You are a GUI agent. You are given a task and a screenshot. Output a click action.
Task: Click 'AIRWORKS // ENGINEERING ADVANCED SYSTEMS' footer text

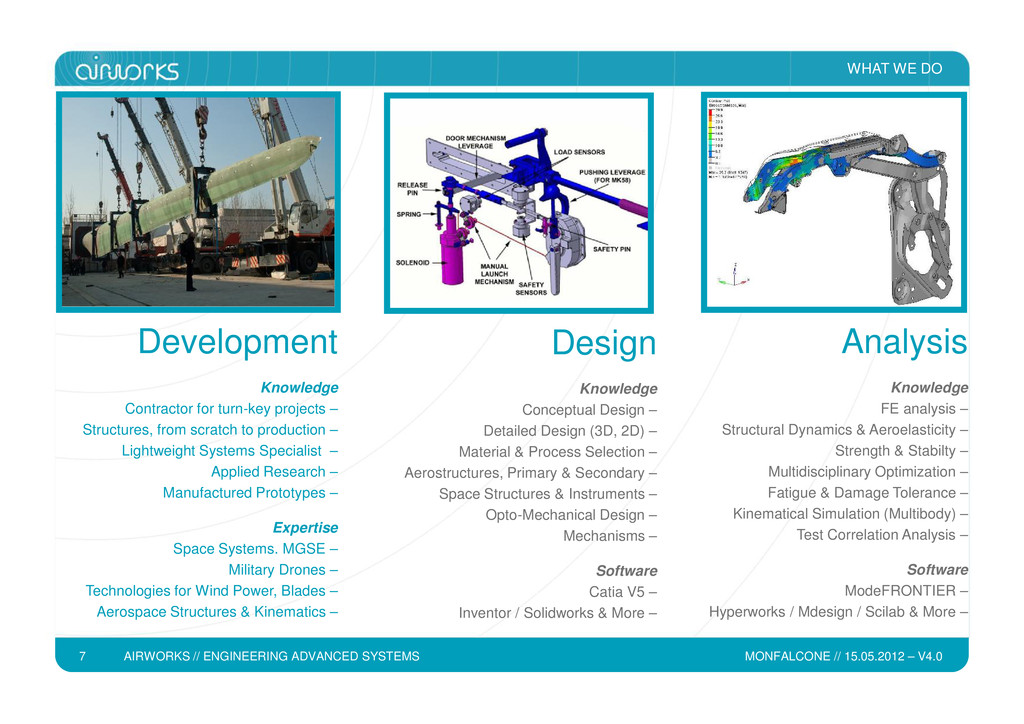(x=272, y=657)
